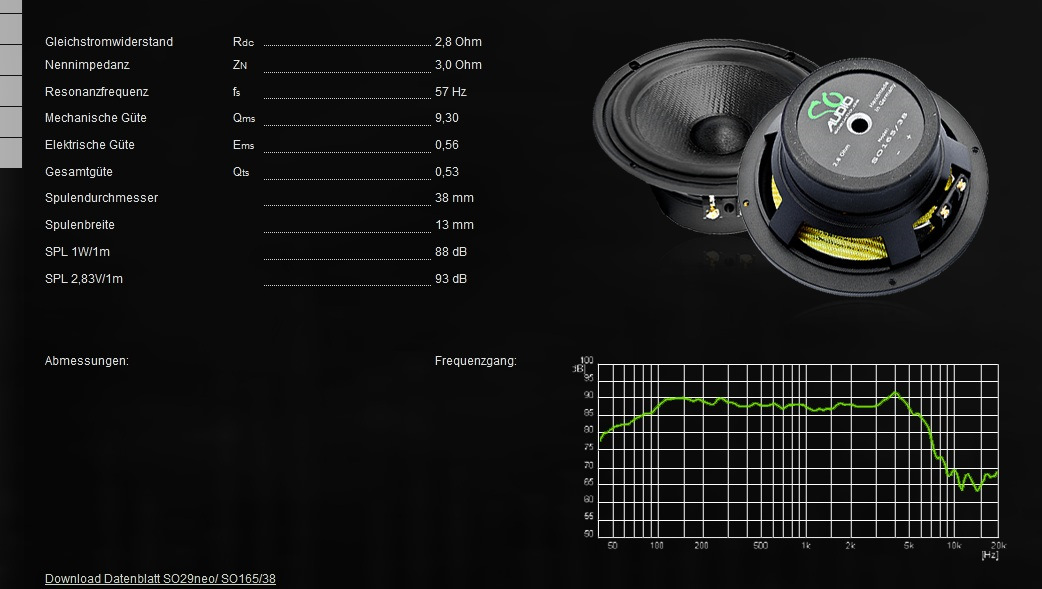Select the 2,8 Ohm value
The height and width of the screenshot is (589, 1042).
[x=458, y=42]
